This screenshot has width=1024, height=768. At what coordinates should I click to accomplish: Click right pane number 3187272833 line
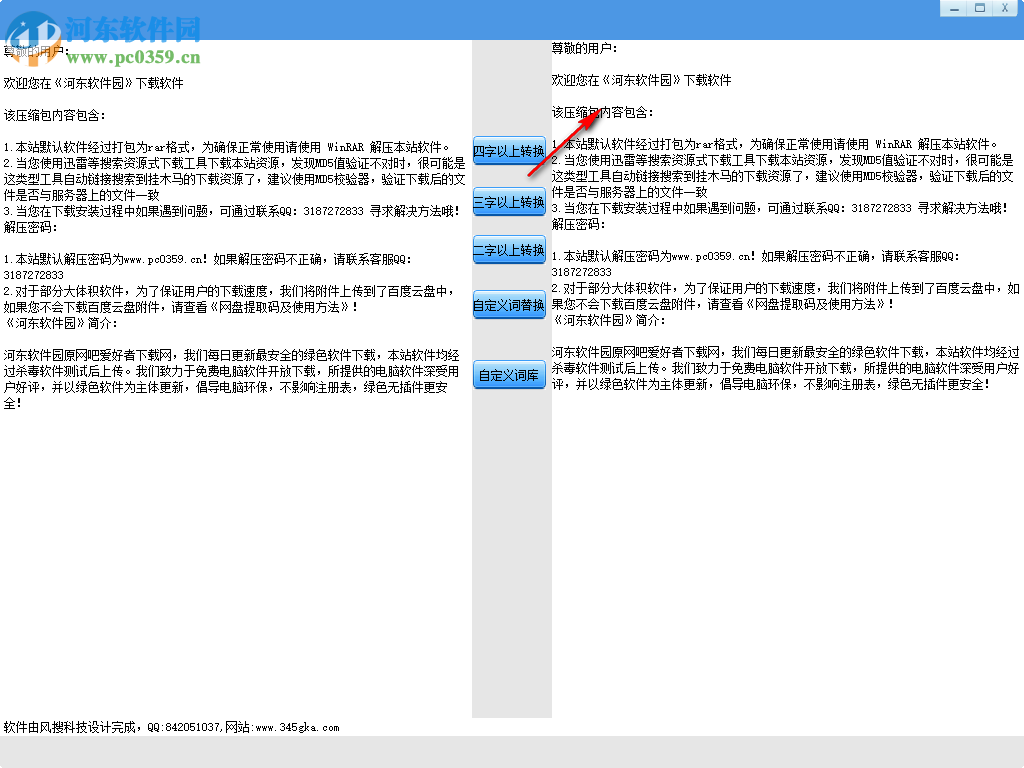click(x=581, y=272)
